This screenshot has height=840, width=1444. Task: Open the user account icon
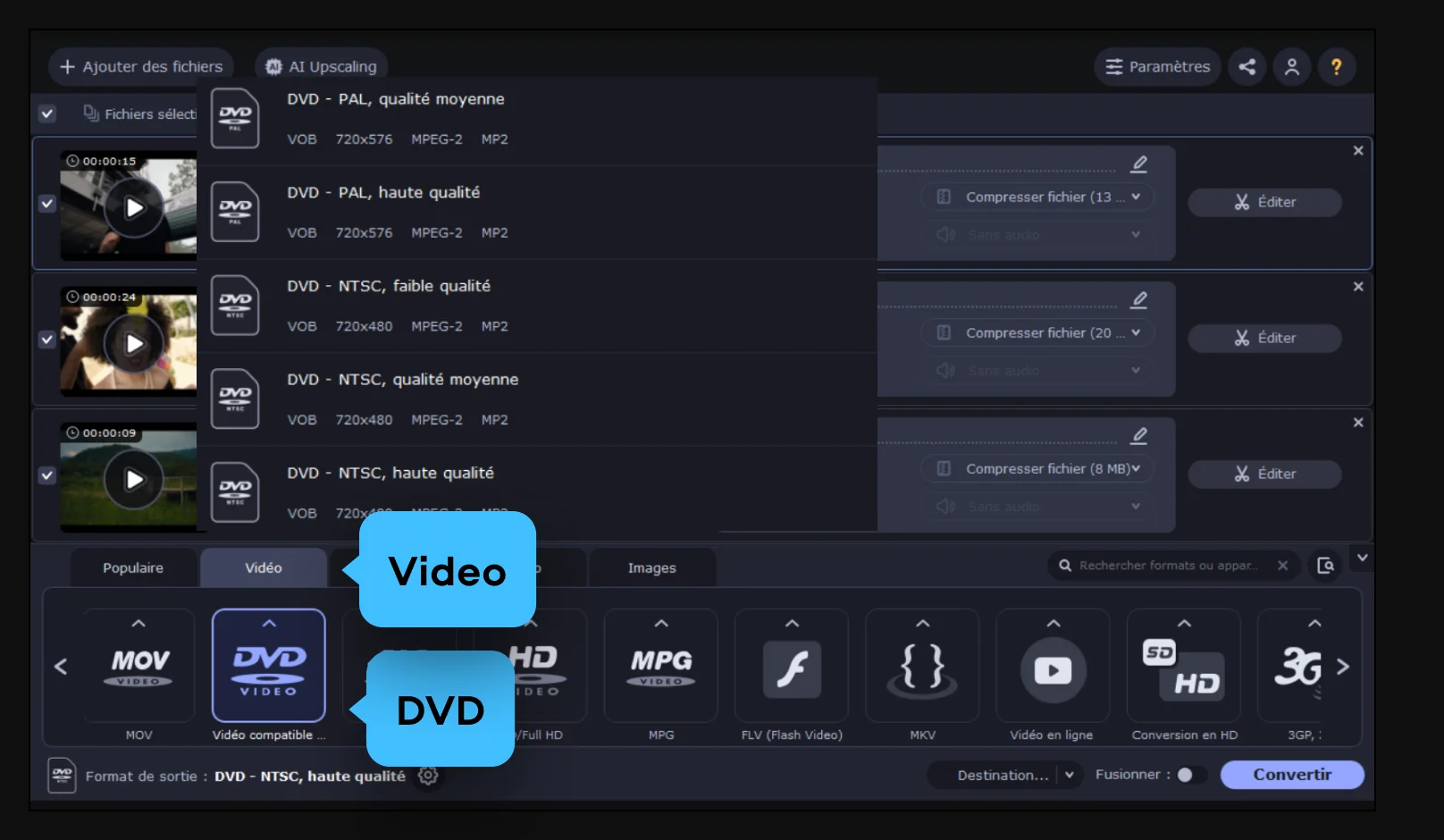(1292, 67)
